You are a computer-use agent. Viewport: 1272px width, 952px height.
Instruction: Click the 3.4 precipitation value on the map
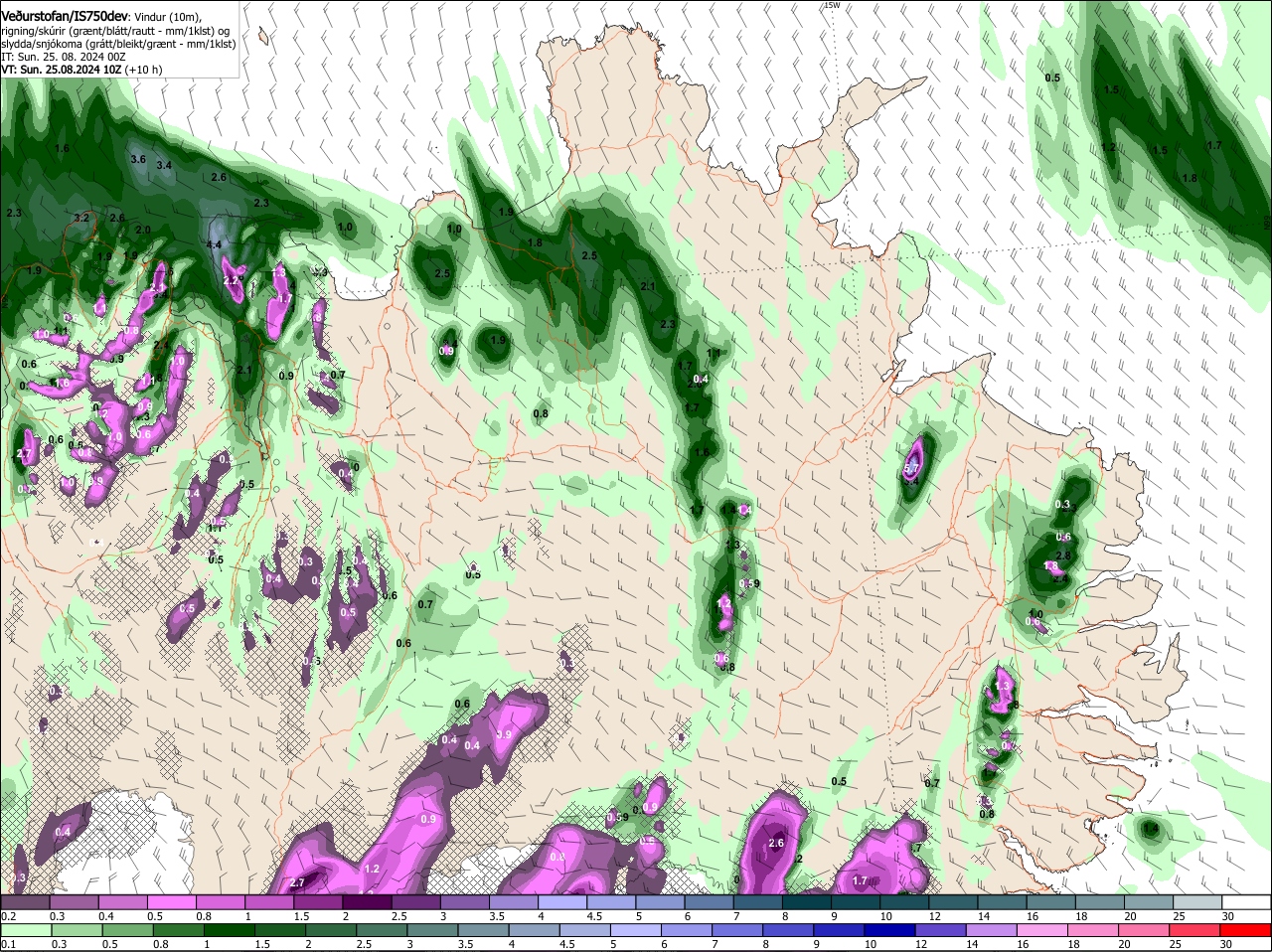pos(164,165)
